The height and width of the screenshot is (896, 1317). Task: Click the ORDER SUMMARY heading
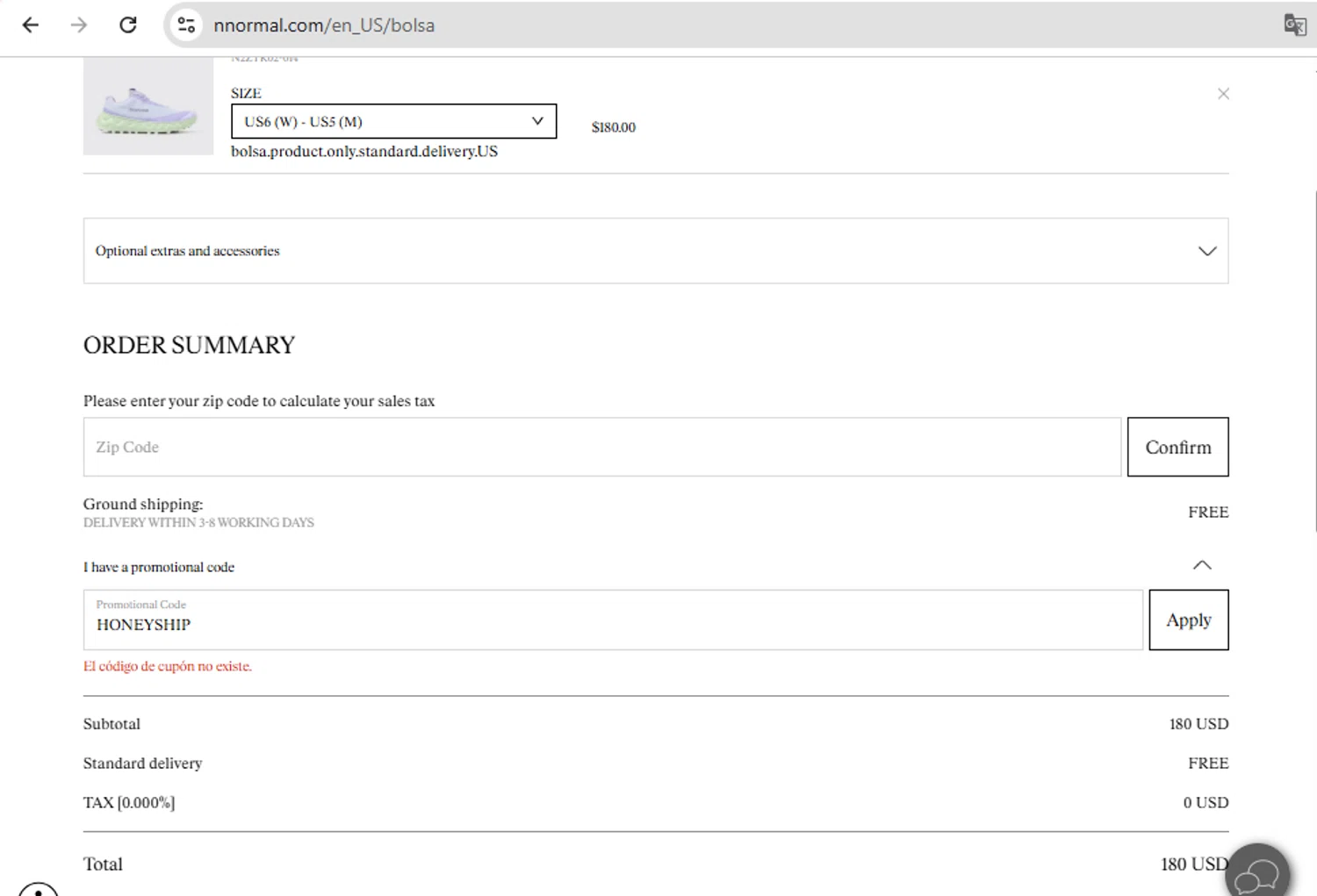click(189, 345)
